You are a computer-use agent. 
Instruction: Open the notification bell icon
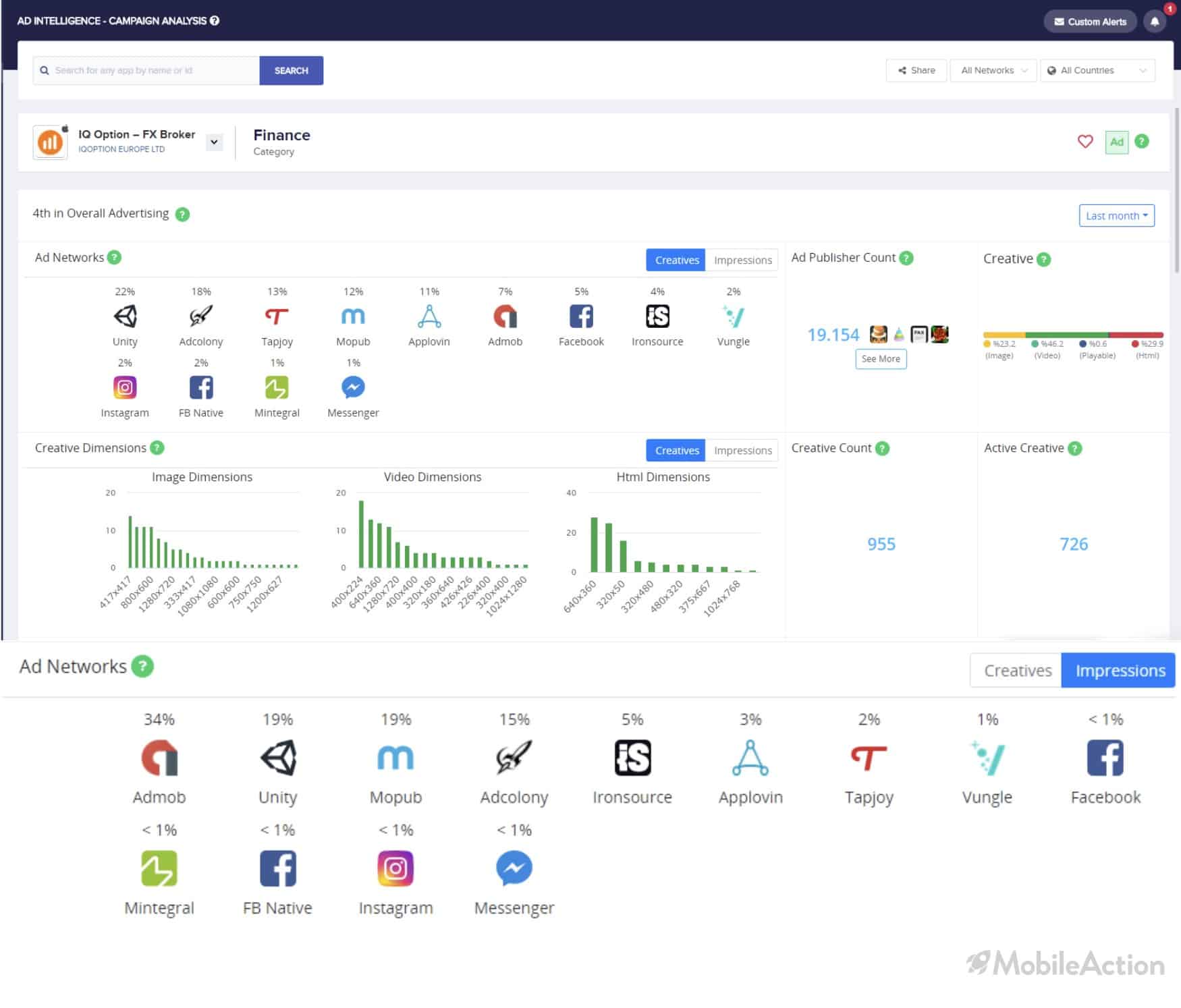tap(1155, 22)
